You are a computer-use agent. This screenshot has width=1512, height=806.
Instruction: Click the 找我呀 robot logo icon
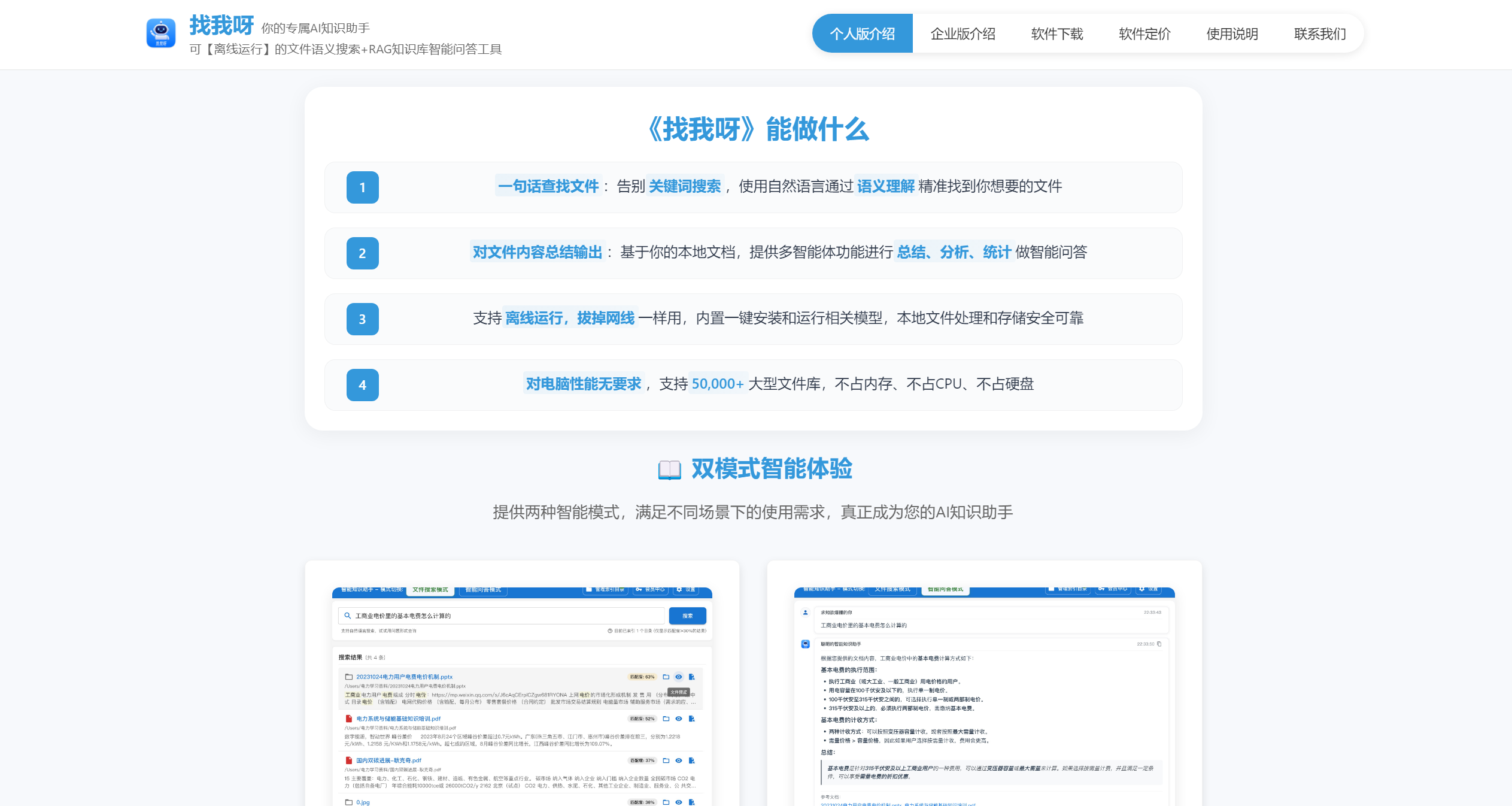pos(160,34)
